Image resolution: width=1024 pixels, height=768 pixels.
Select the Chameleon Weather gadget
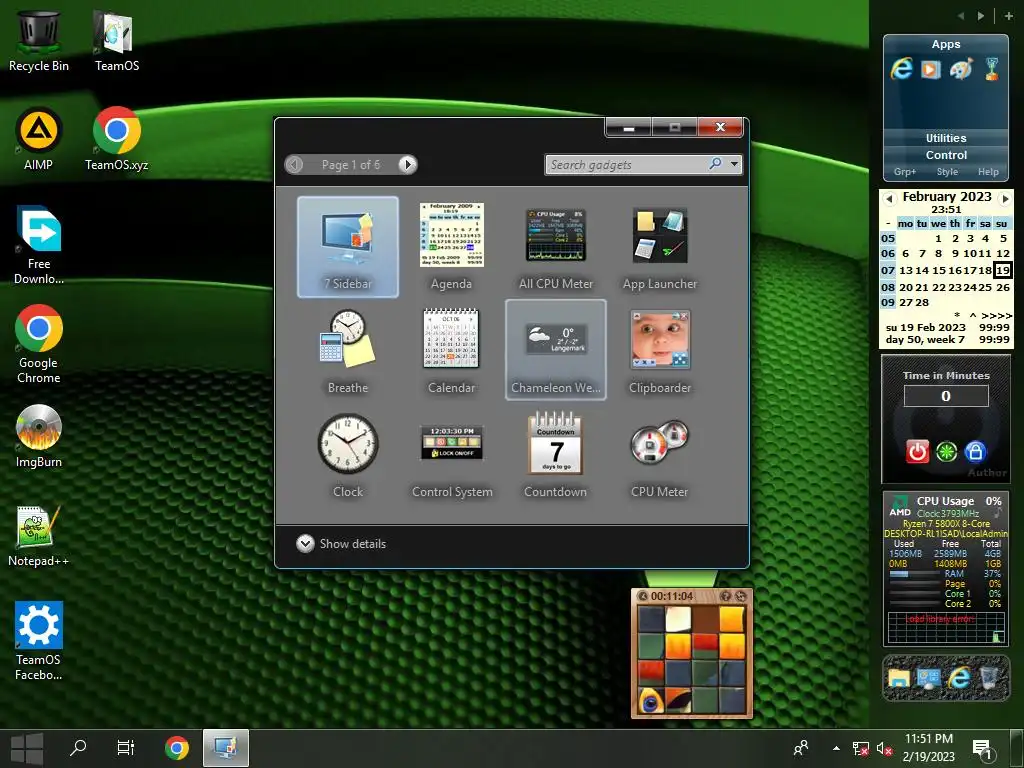[556, 350]
